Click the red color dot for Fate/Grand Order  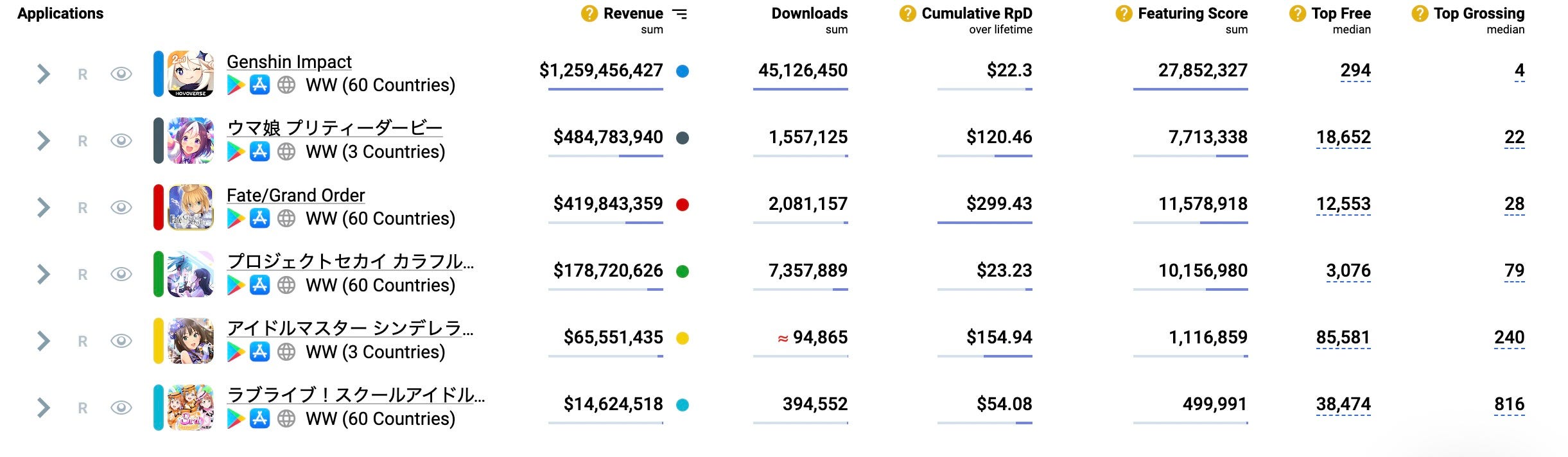683,205
